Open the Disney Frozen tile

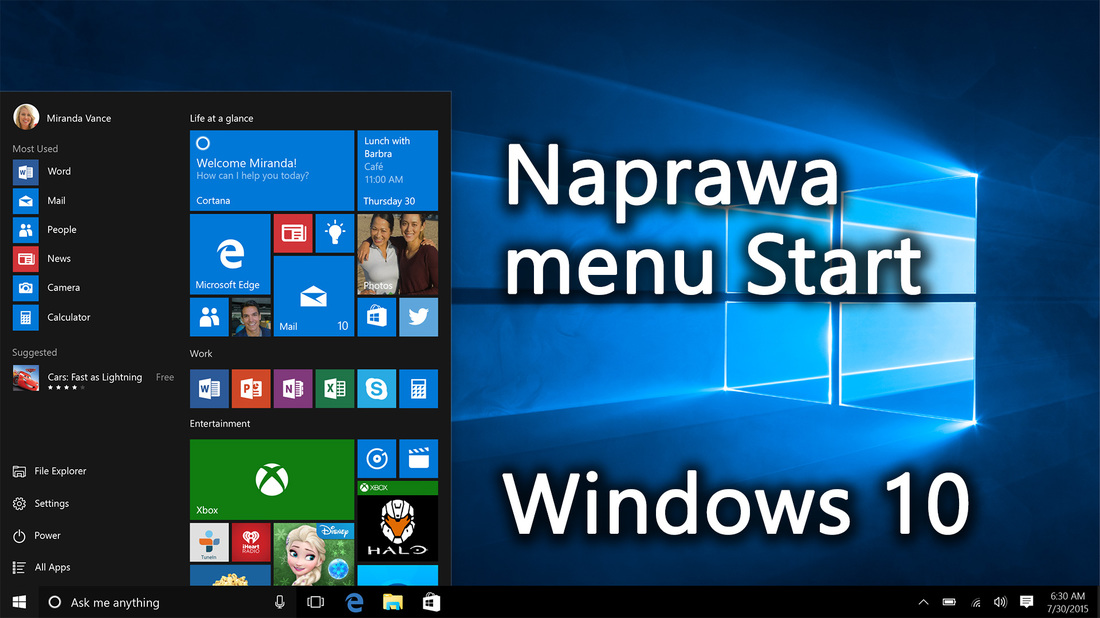(314, 554)
